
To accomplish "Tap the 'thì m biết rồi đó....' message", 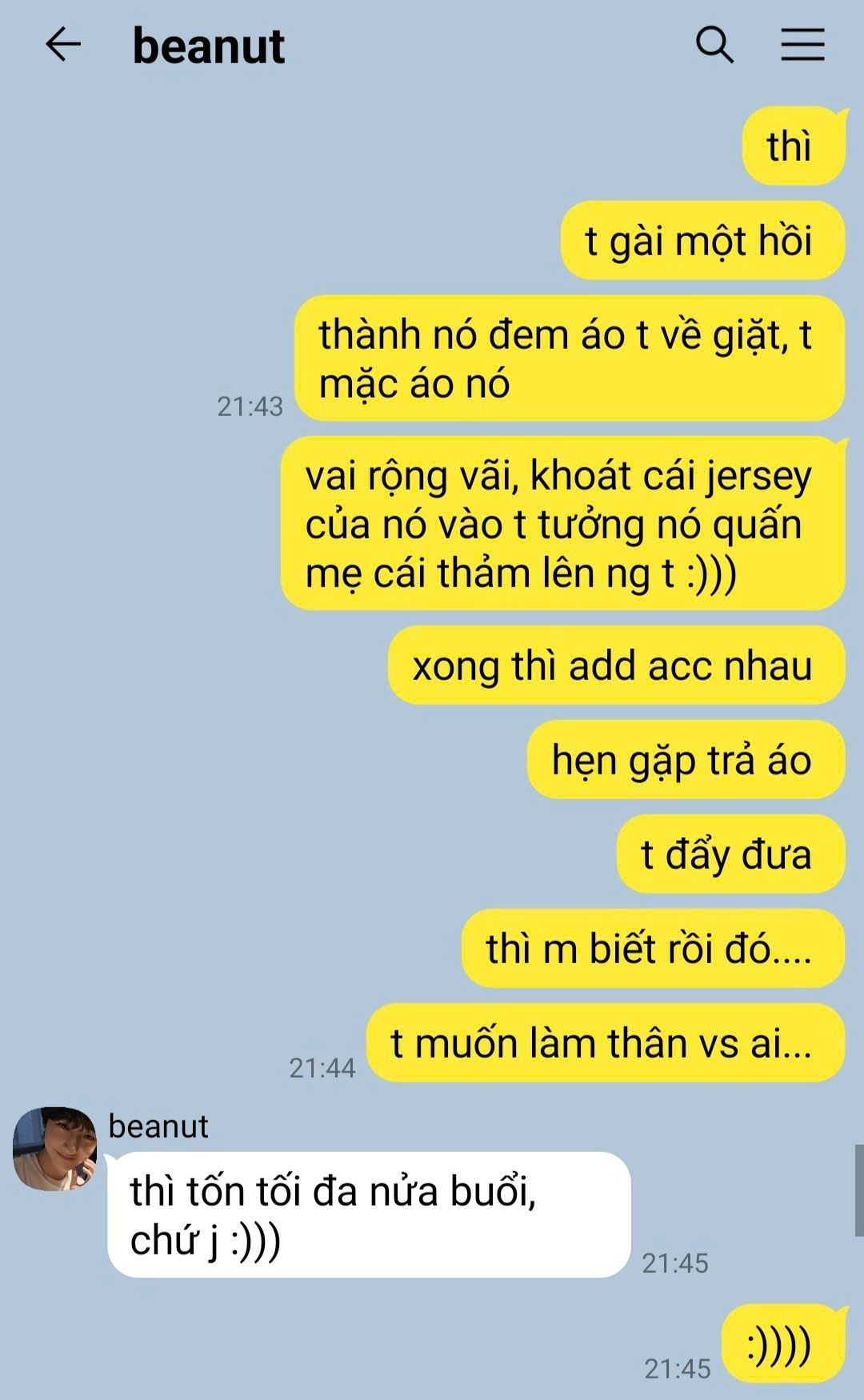I will pos(653,949).
